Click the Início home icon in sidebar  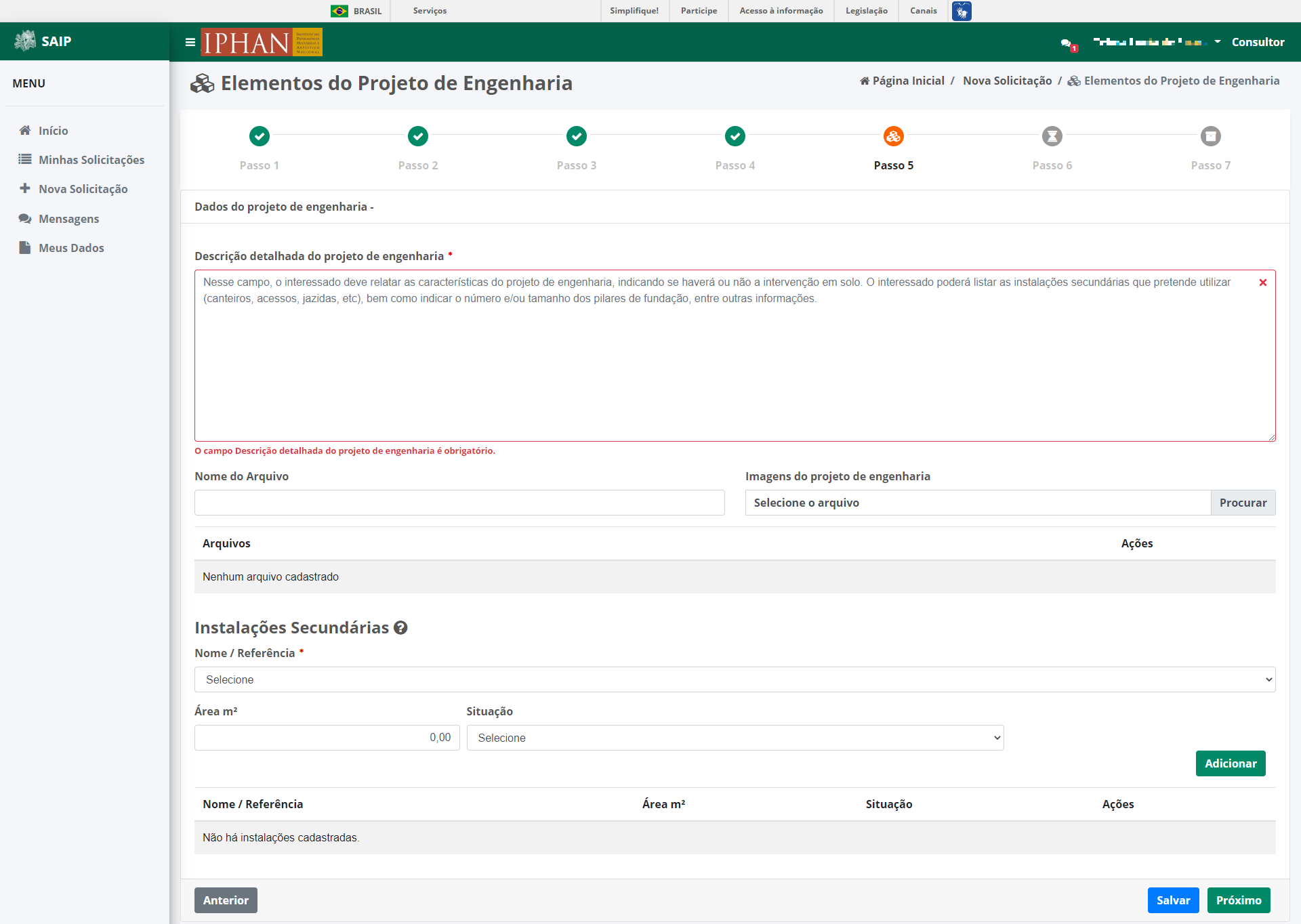click(25, 130)
